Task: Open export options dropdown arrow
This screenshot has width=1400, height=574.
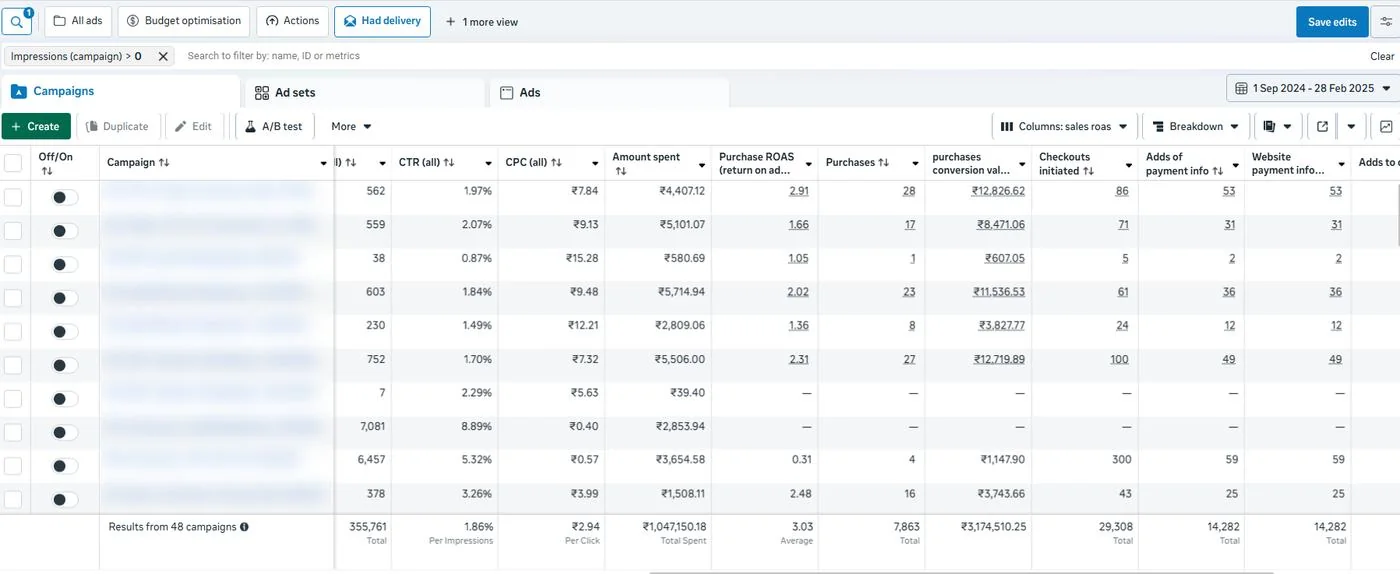Action: click(x=1351, y=127)
